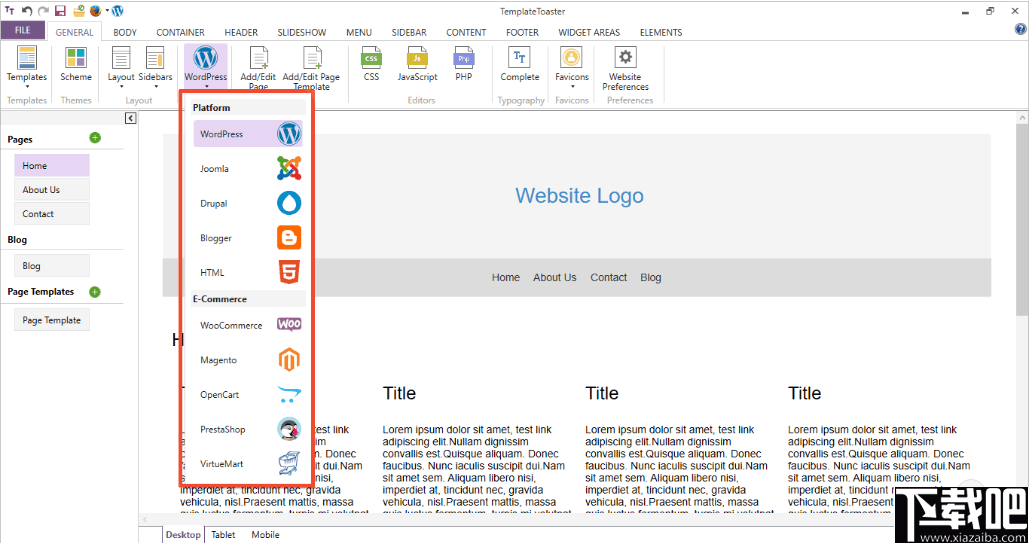Screen dimensions: 1030x543
Task: Switch to Mobile view tab
Action: click(x=265, y=534)
